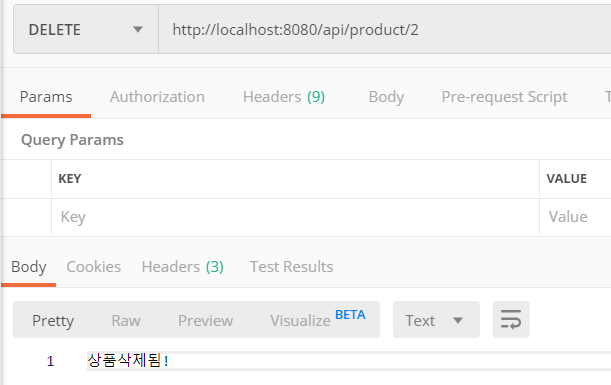Click the query param Value input field
611x385 pixels.
tap(576, 217)
